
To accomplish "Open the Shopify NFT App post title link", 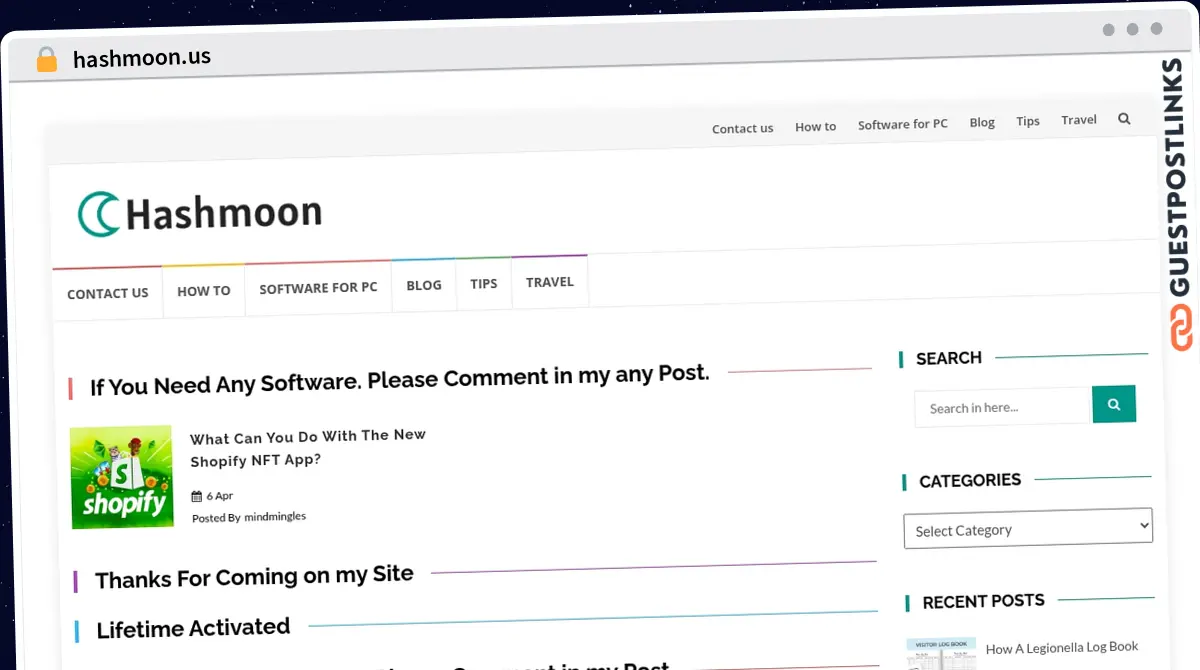I will [x=307, y=447].
